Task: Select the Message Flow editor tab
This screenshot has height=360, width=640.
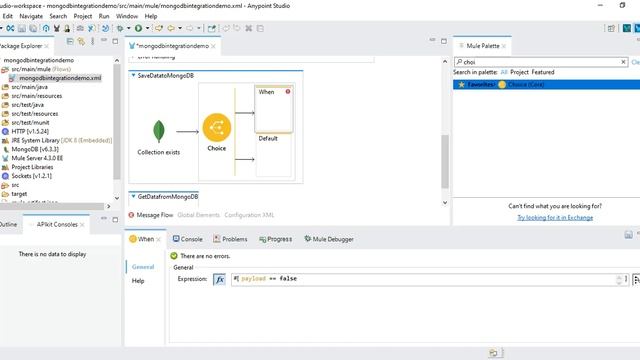Action: [x=151, y=215]
